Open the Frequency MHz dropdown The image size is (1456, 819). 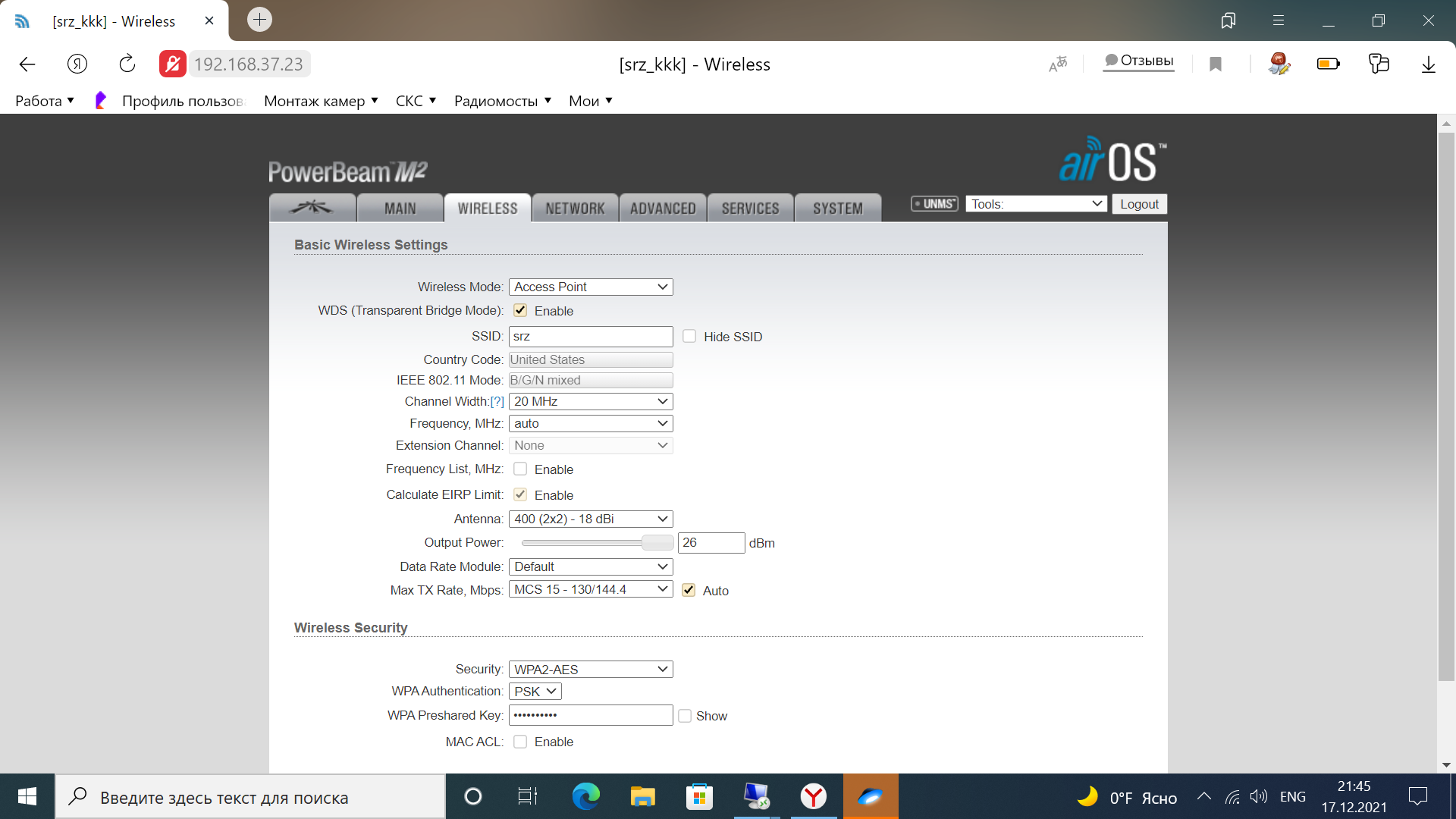point(591,423)
